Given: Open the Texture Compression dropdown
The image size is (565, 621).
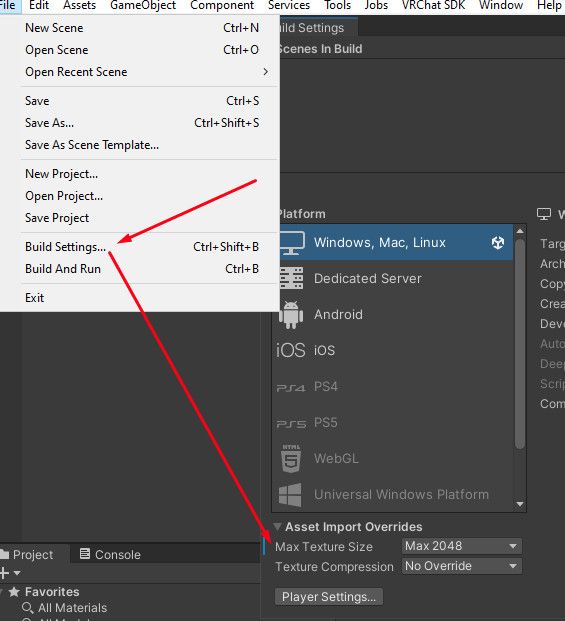Looking at the screenshot, I should [x=462, y=566].
